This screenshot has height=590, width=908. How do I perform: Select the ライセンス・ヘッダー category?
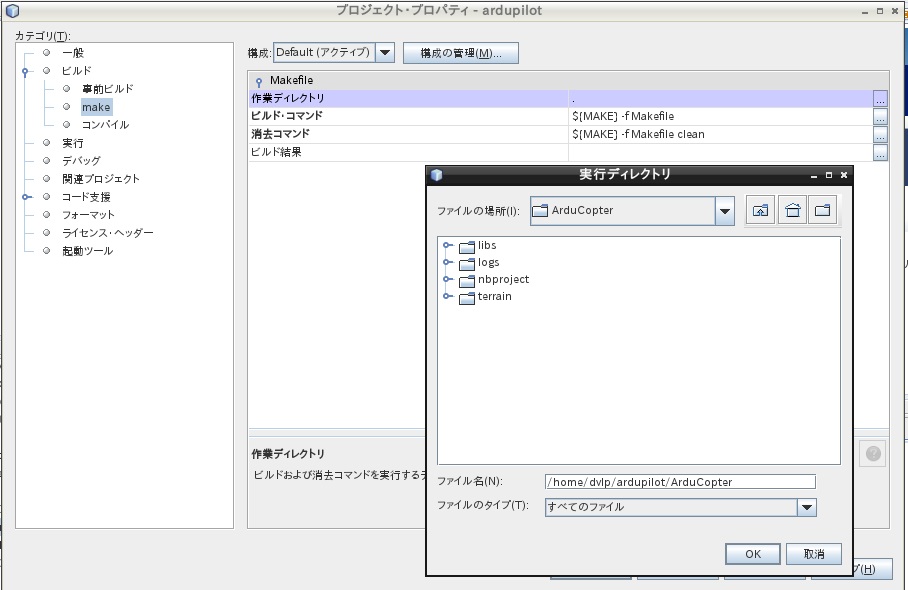click(108, 233)
